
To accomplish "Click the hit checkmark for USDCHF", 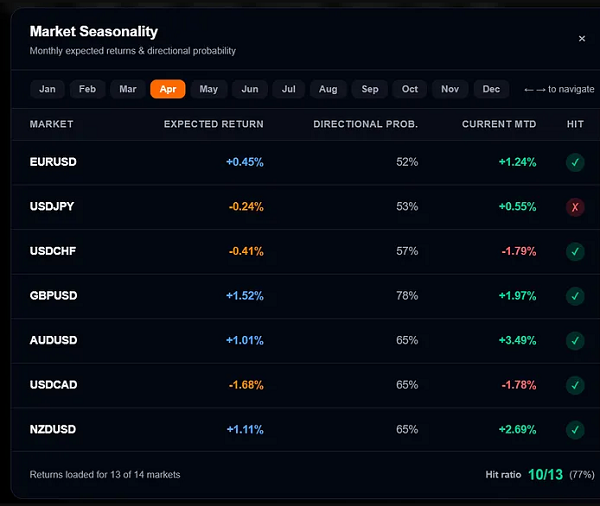I will [x=575, y=251].
